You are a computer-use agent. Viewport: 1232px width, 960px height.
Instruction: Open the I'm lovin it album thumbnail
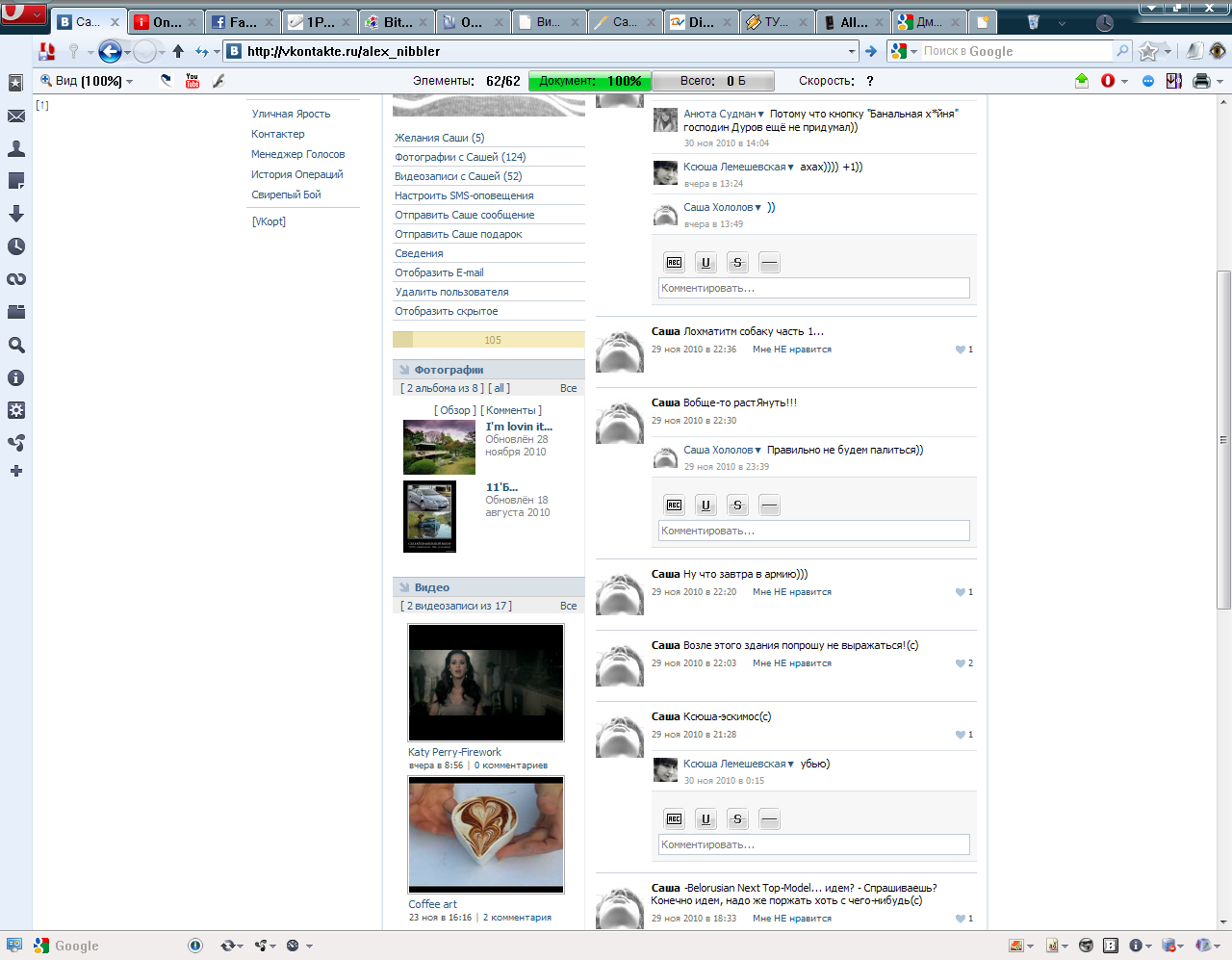pyautogui.click(x=439, y=448)
